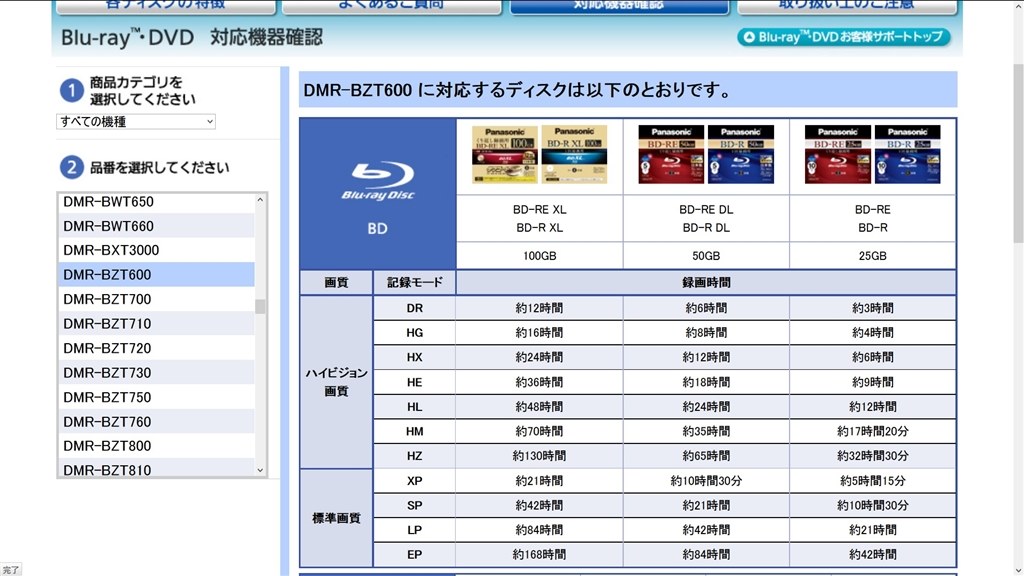Click the red BD-RE 25GB disc image
1024x576 pixels.
[x=838, y=155]
